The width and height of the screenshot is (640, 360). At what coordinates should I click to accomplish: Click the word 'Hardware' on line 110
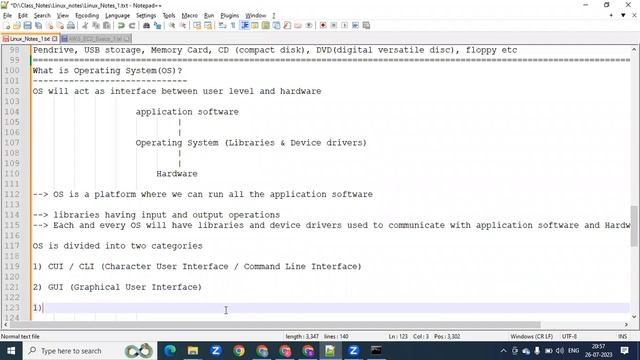pyautogui.click(x=177, y=173)
